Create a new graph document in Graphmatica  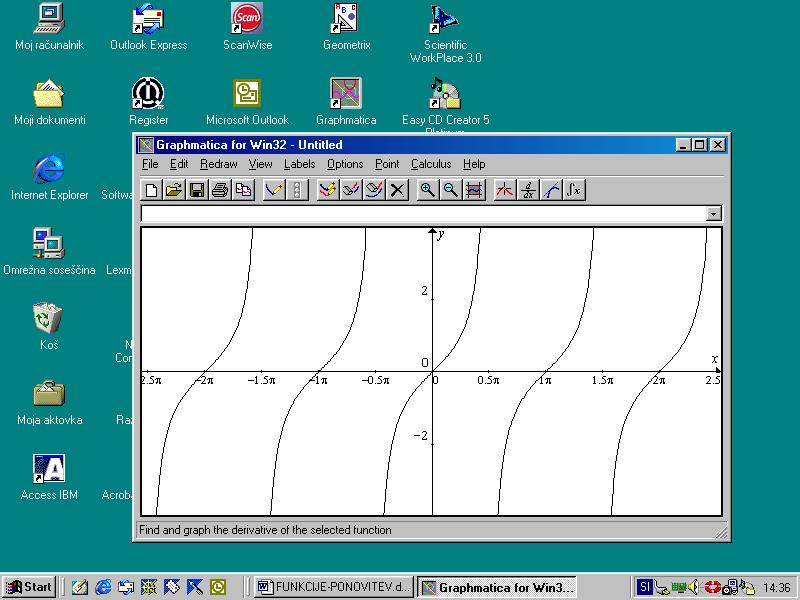pyautogui.click(x=151, y=190)
